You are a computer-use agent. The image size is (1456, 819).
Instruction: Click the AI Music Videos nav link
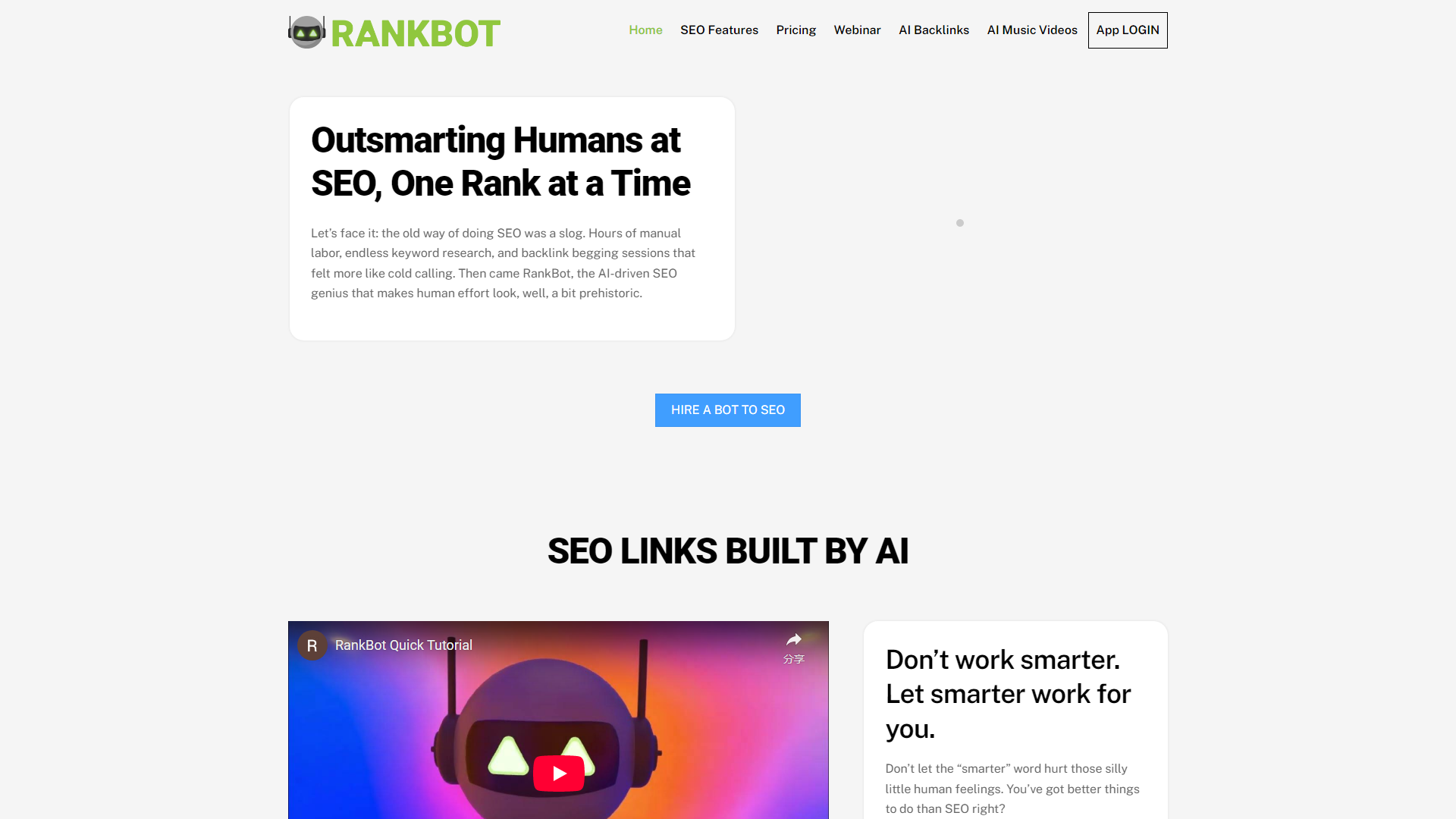tap(1032, 30)
